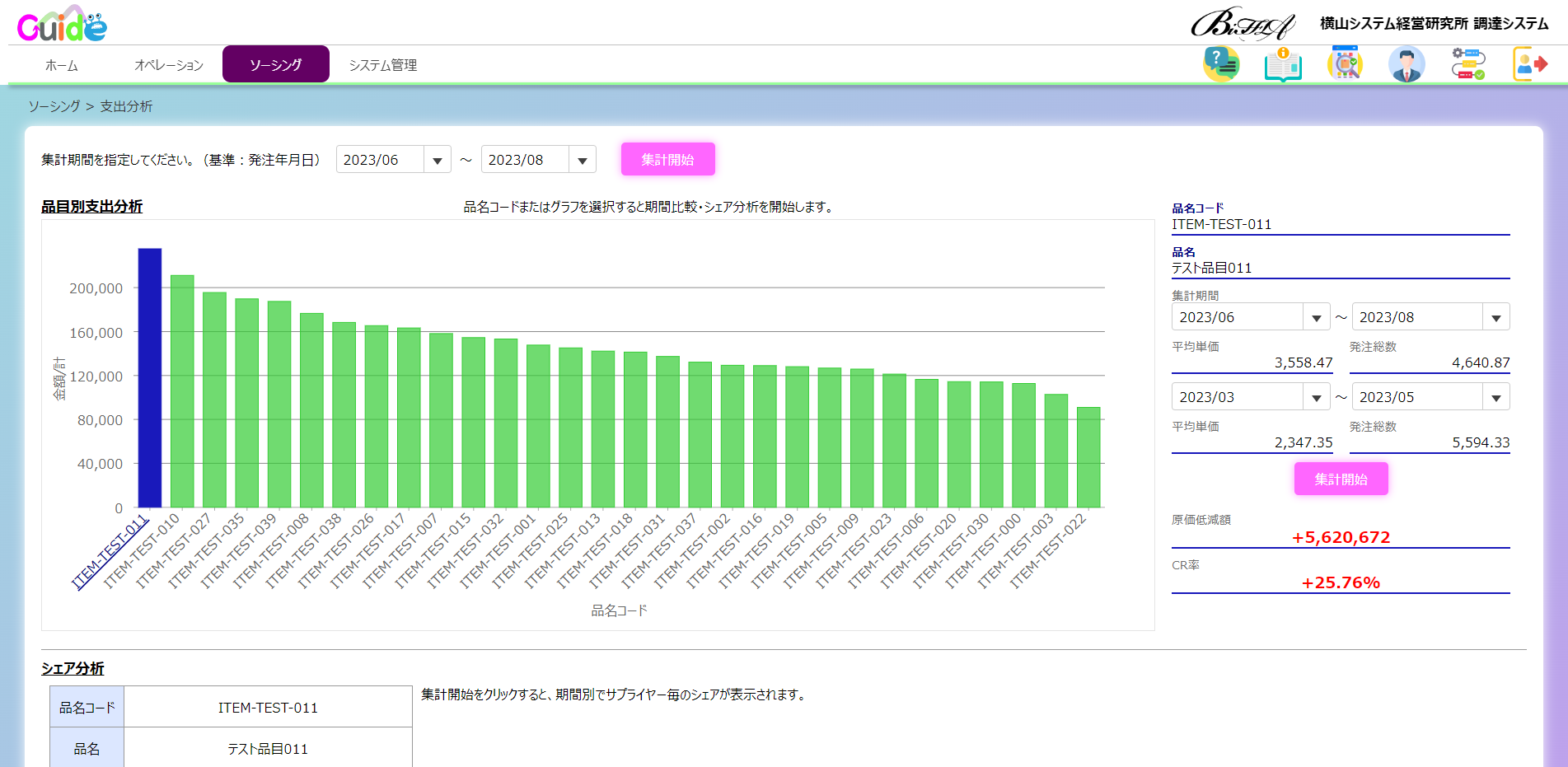Click 支出分析 in the breadcrumb
Viewport: 1568px width, 767px height.
coord(126,106)
